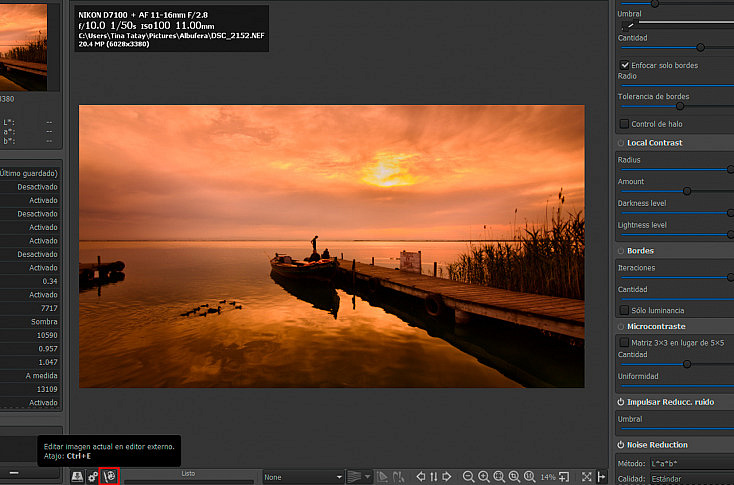
Task: Click the minus icon in left panel
Action: coord(14,473)
